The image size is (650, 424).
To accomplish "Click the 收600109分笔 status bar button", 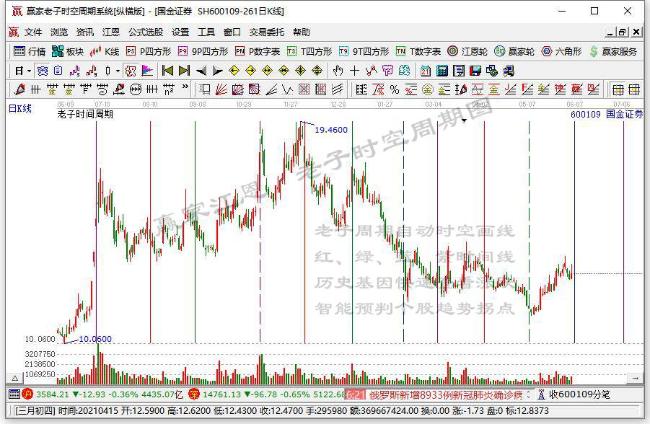I will pos(574,395).
